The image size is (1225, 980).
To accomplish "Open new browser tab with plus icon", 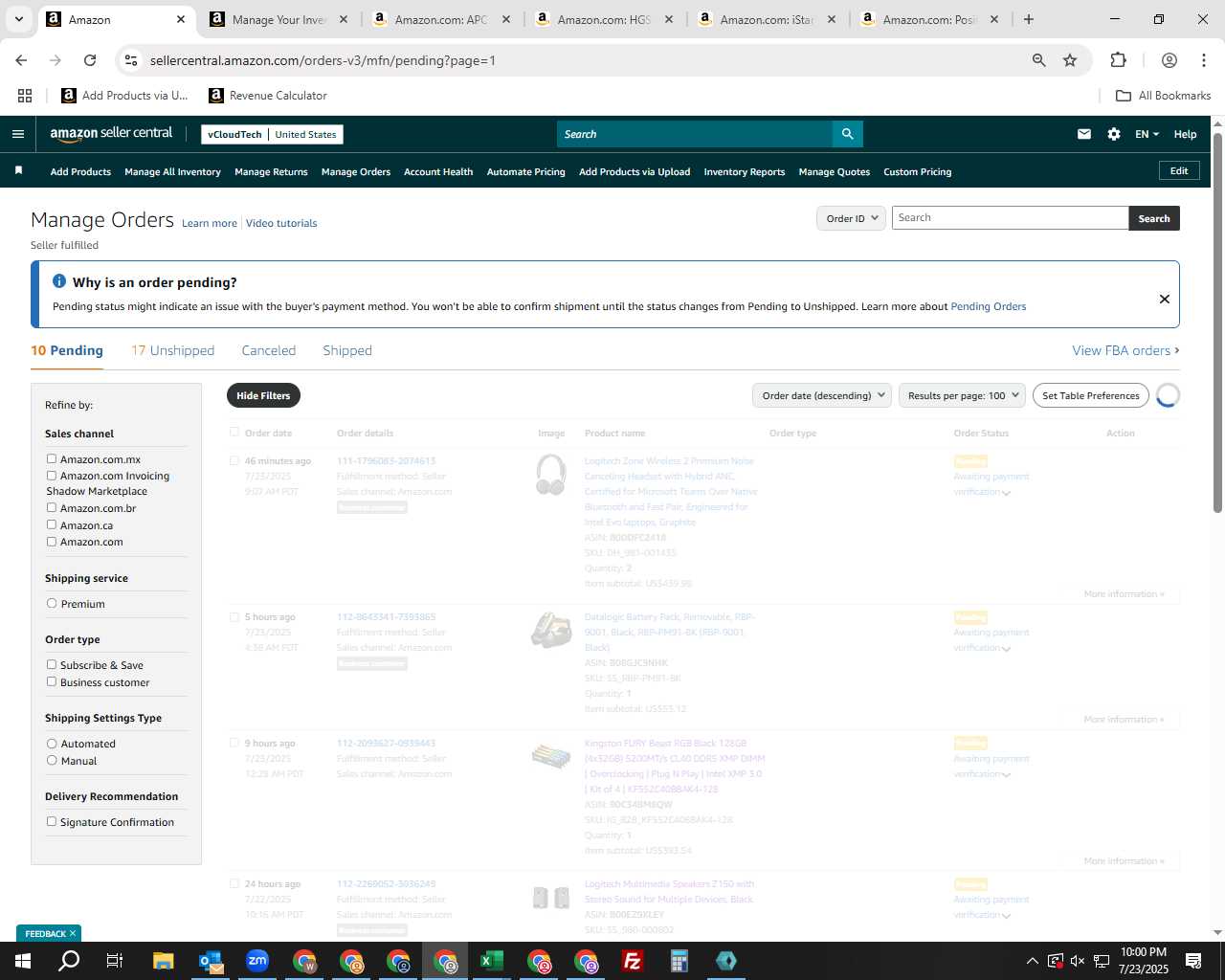I will [1029, 19].
